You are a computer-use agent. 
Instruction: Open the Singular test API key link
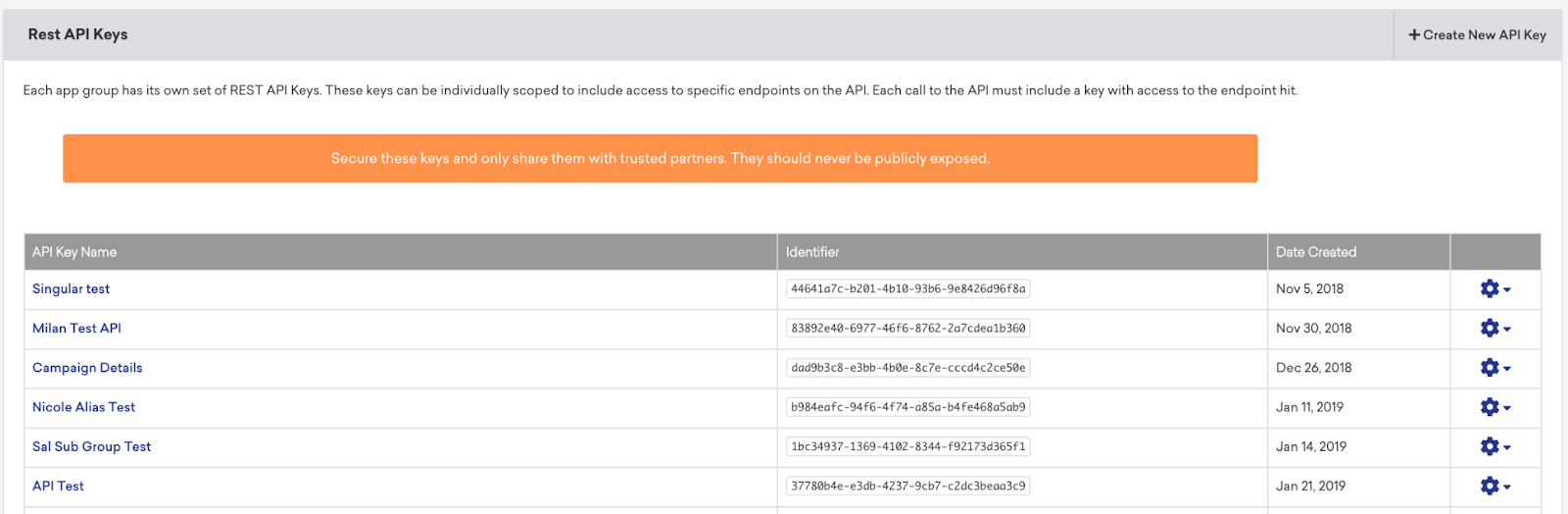coord(71,289)
